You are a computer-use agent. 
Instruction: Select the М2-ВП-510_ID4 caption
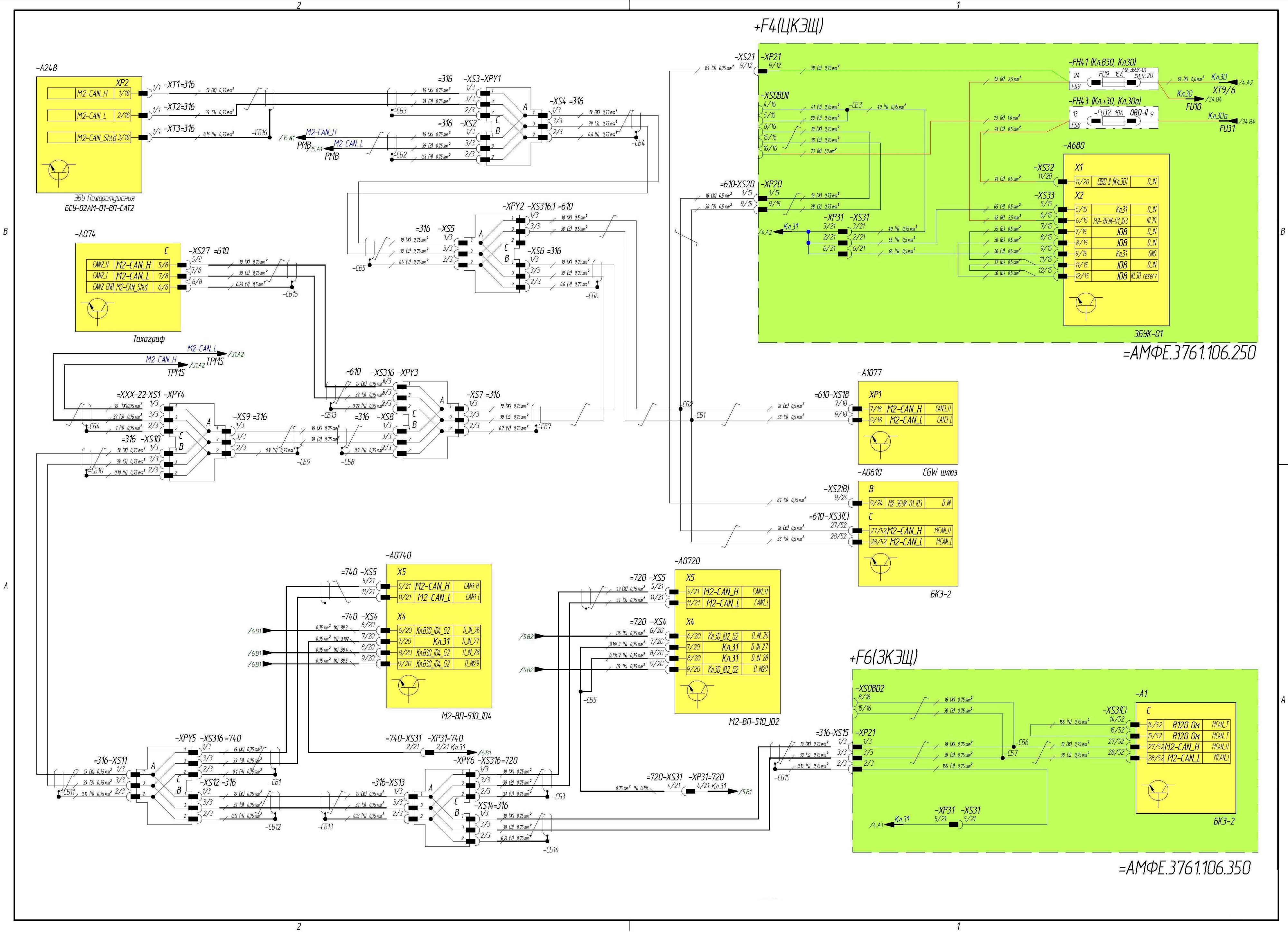[x=466, y=716]
